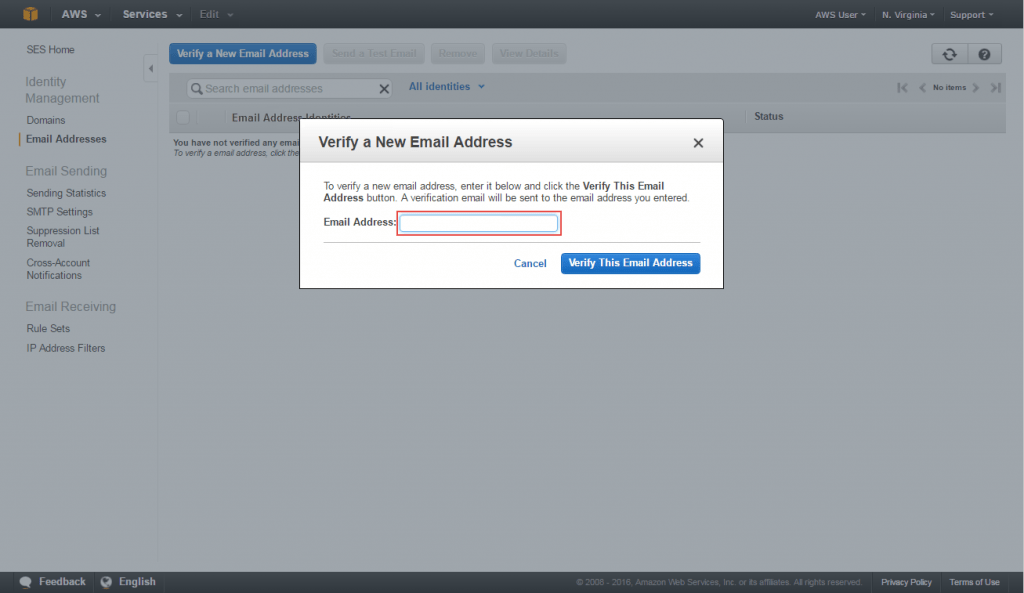Click the Verify This Email Address button

(630, 263)
